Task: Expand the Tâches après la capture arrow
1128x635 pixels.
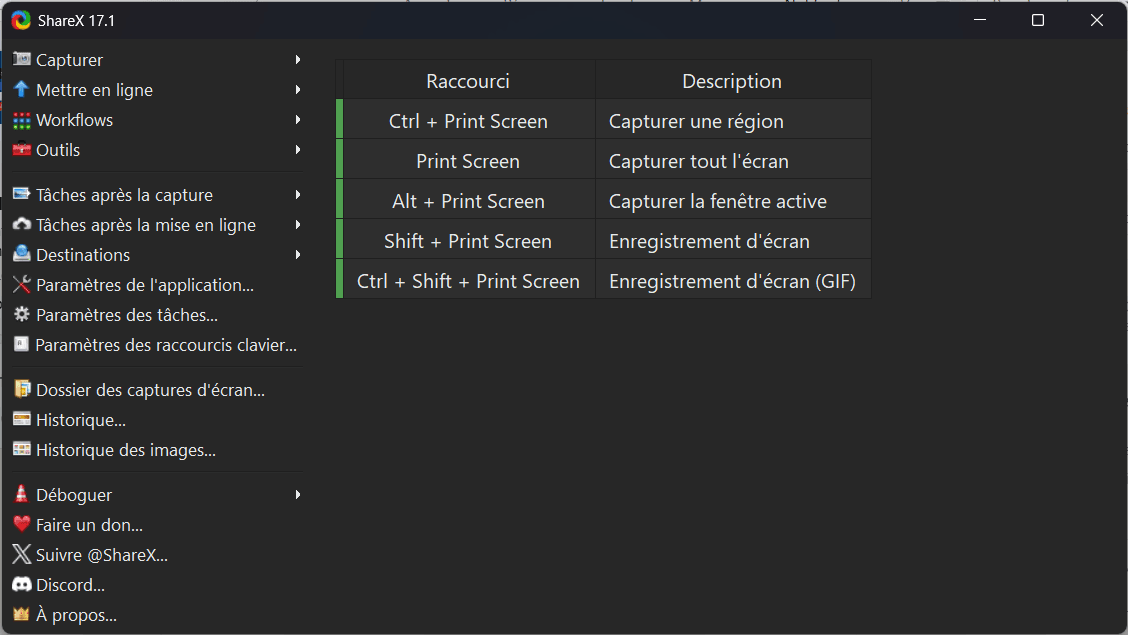Action: (x=298, y=195)
